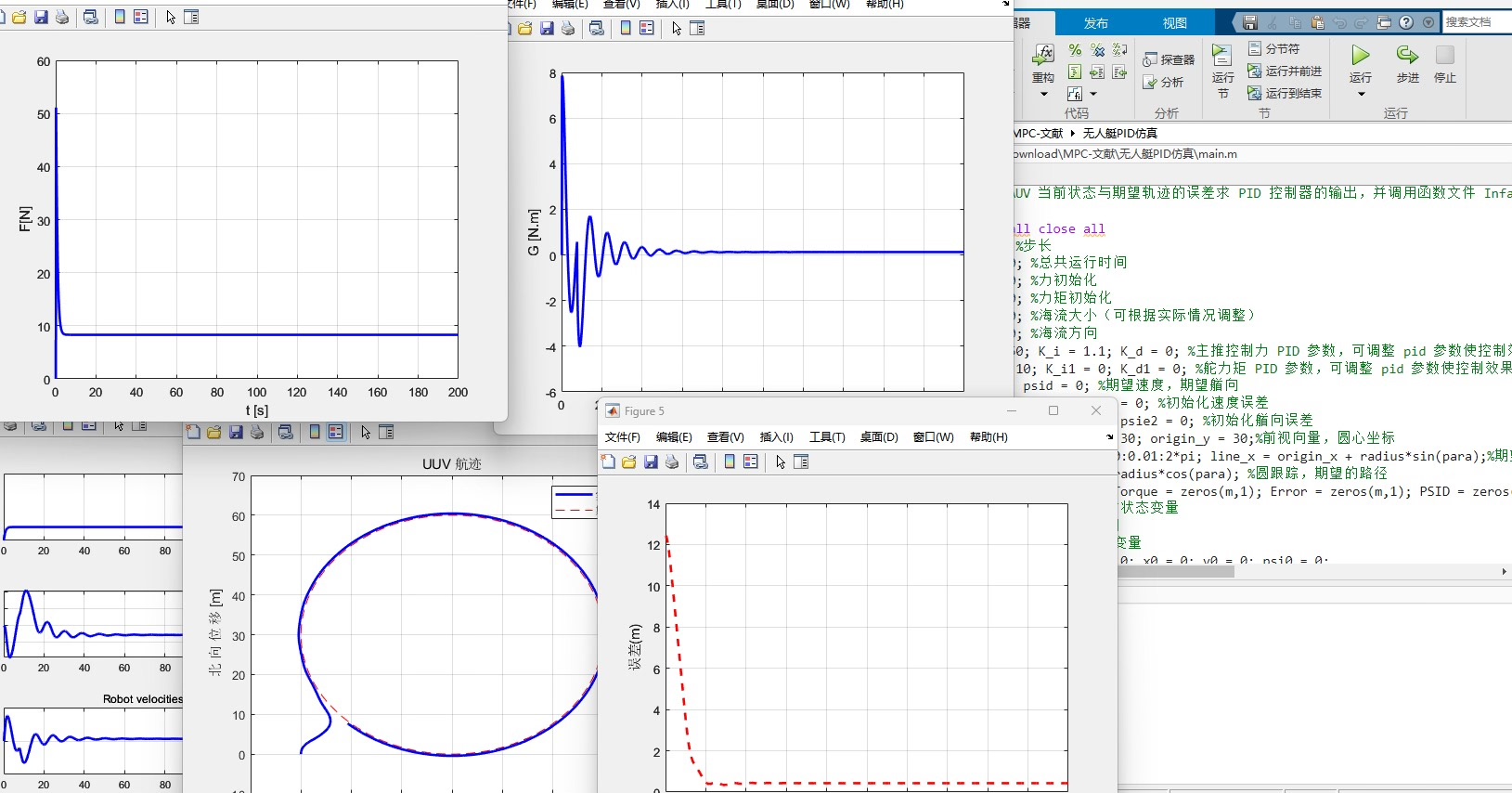Screen dimensions: 1512x793
Task: Print the G [N.m] figure
Action: (568, 28)
